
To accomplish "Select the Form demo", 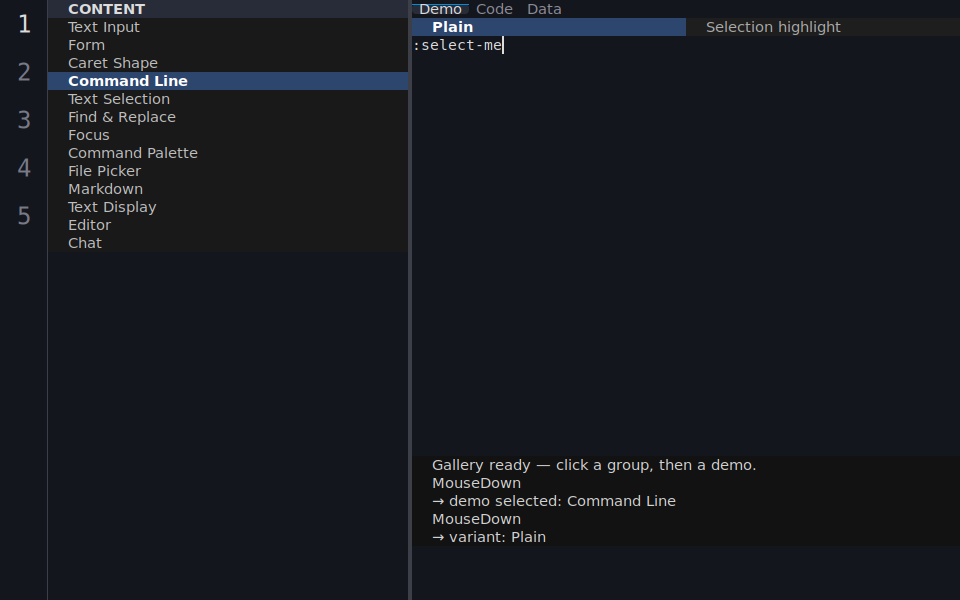I will [228, 45].
